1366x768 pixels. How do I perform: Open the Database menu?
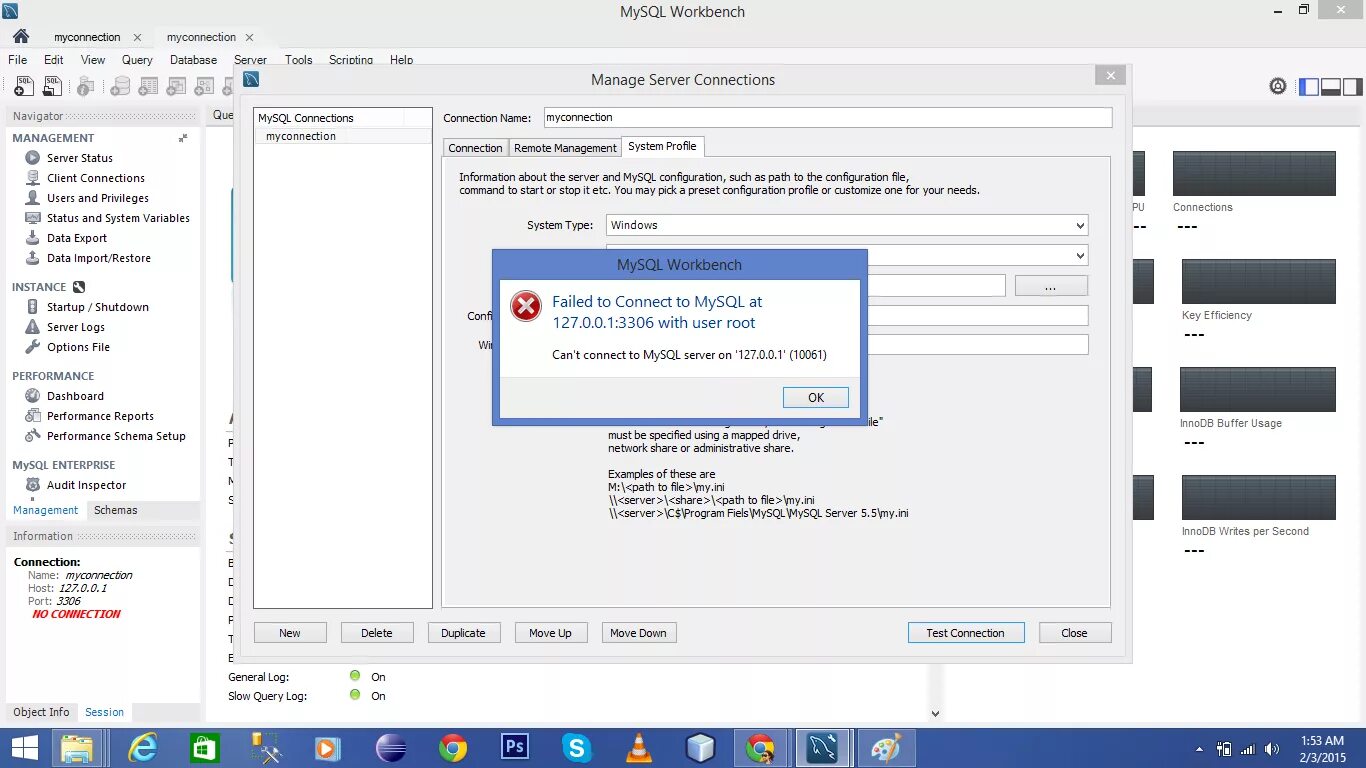click(193, 60)
